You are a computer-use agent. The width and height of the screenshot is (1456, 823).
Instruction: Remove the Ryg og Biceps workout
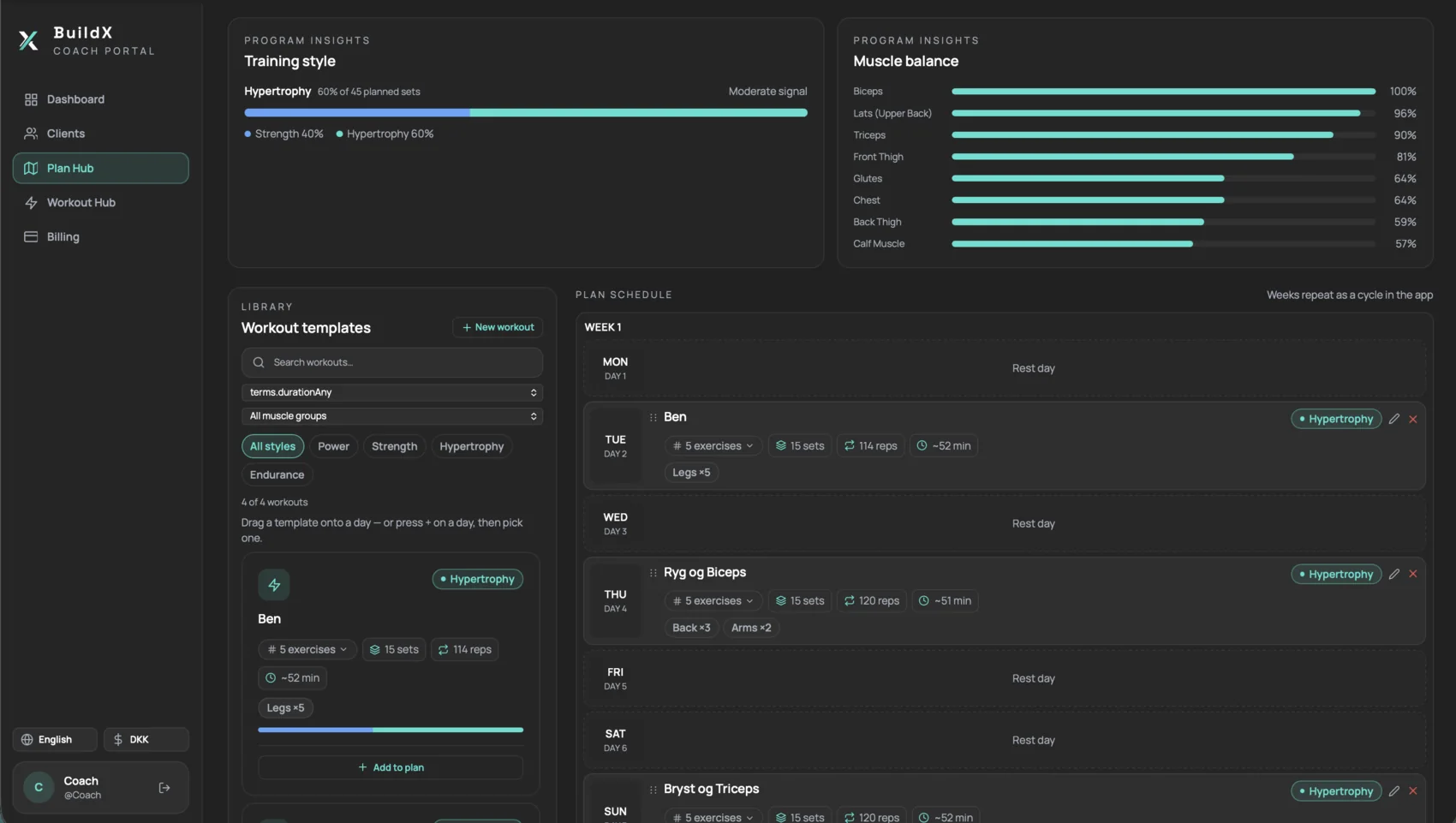tap(1413, 574)
